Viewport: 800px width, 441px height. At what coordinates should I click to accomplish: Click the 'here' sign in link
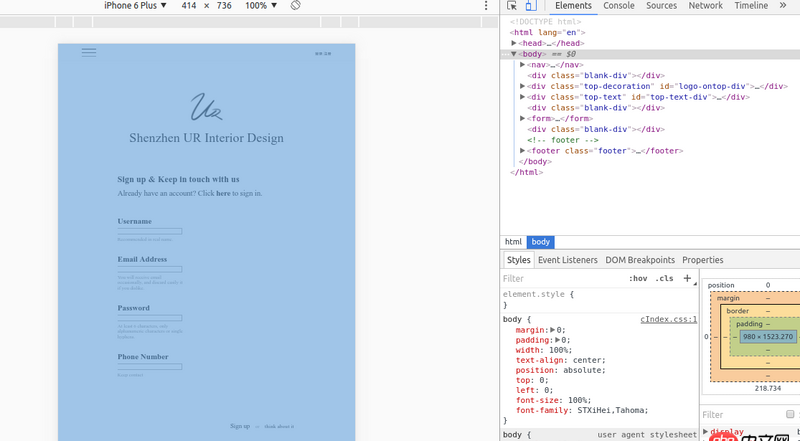click(223, 193)
